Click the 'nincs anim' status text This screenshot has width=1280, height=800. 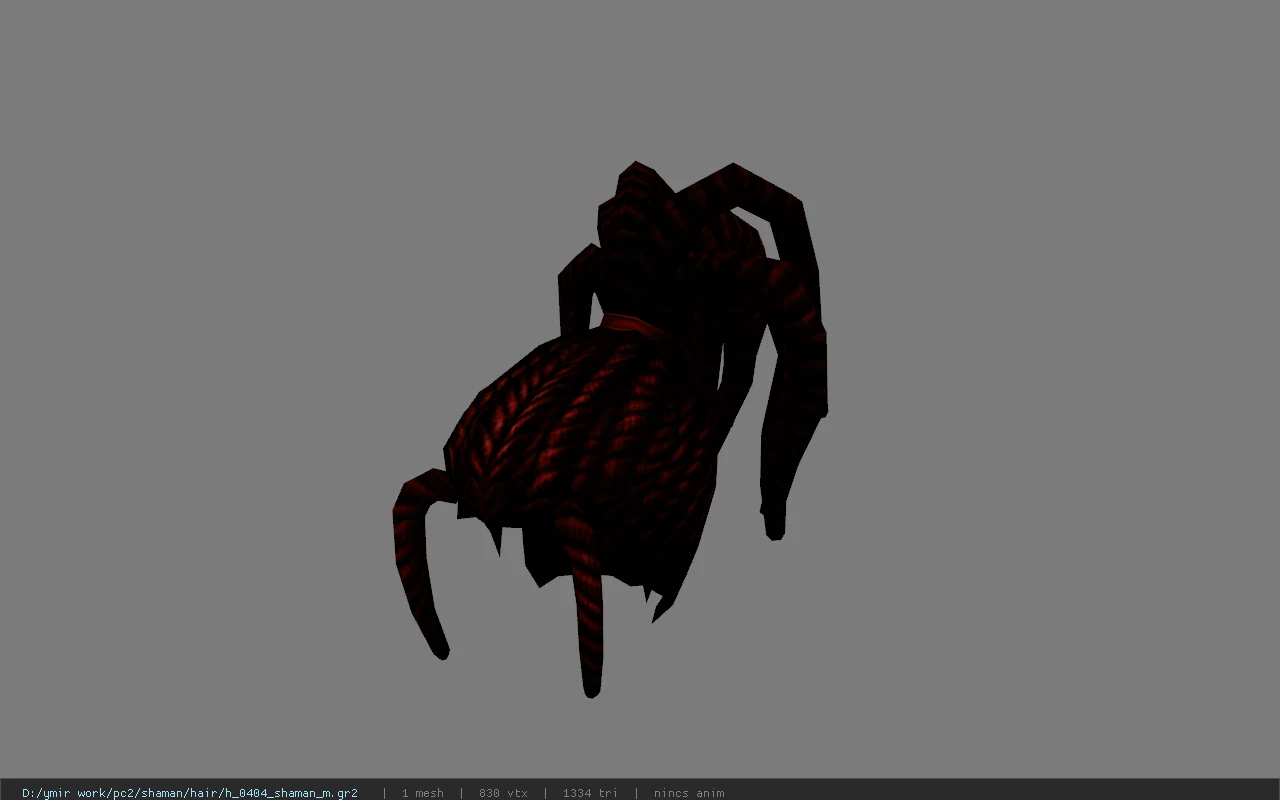point(689,793)
